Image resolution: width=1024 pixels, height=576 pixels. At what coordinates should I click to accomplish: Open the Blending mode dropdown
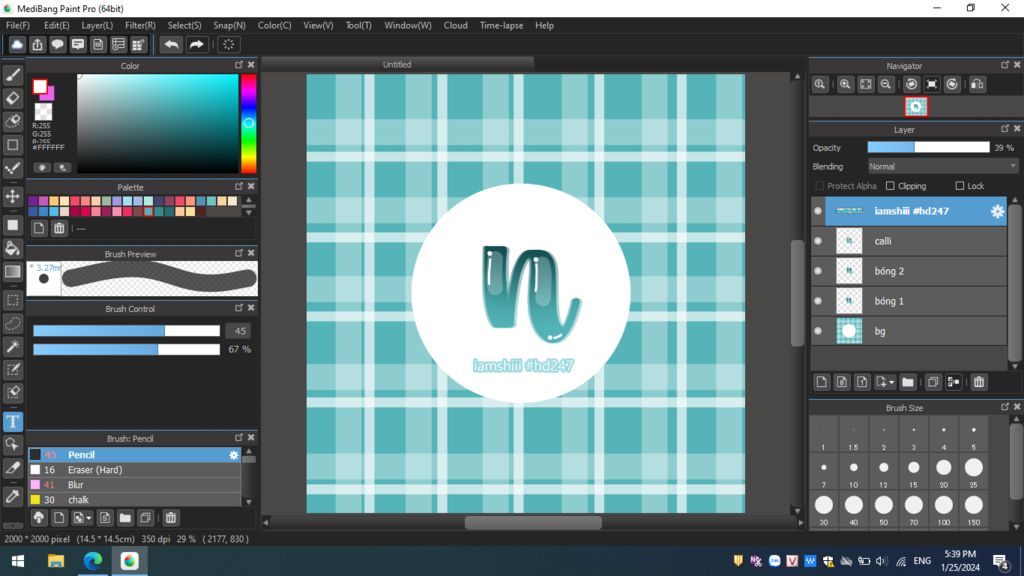click(x=942, y=167)
